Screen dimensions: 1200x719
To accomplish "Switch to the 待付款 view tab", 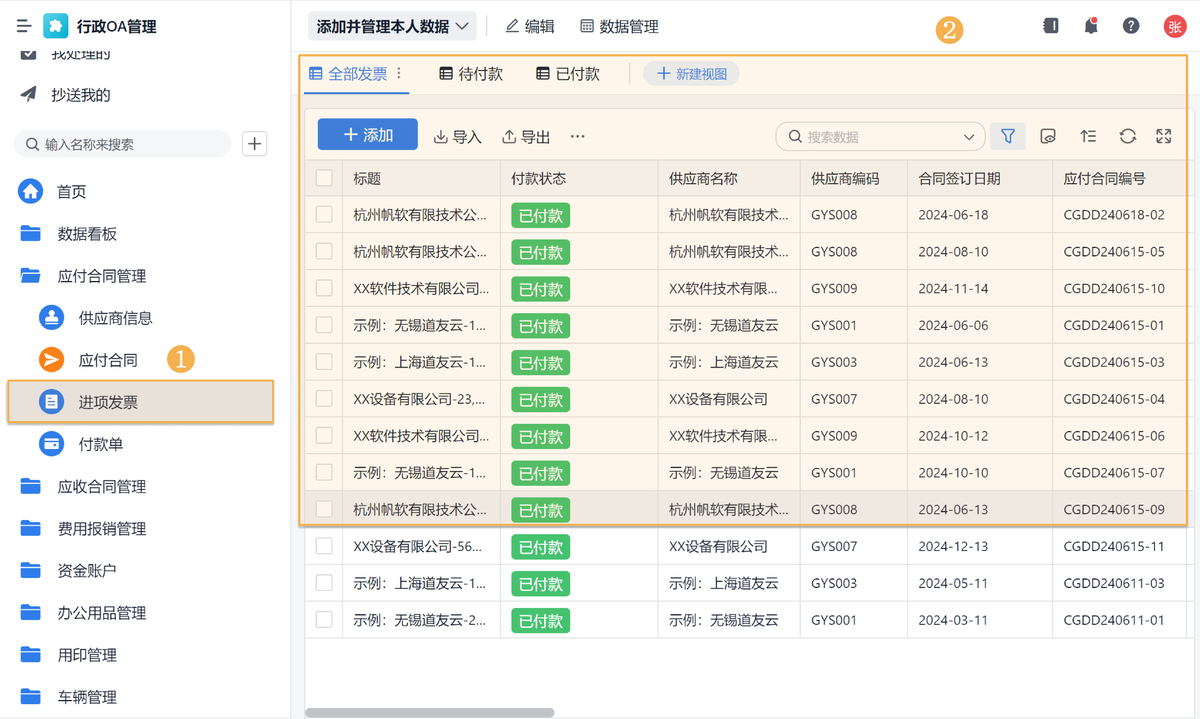I will [471, 73].
